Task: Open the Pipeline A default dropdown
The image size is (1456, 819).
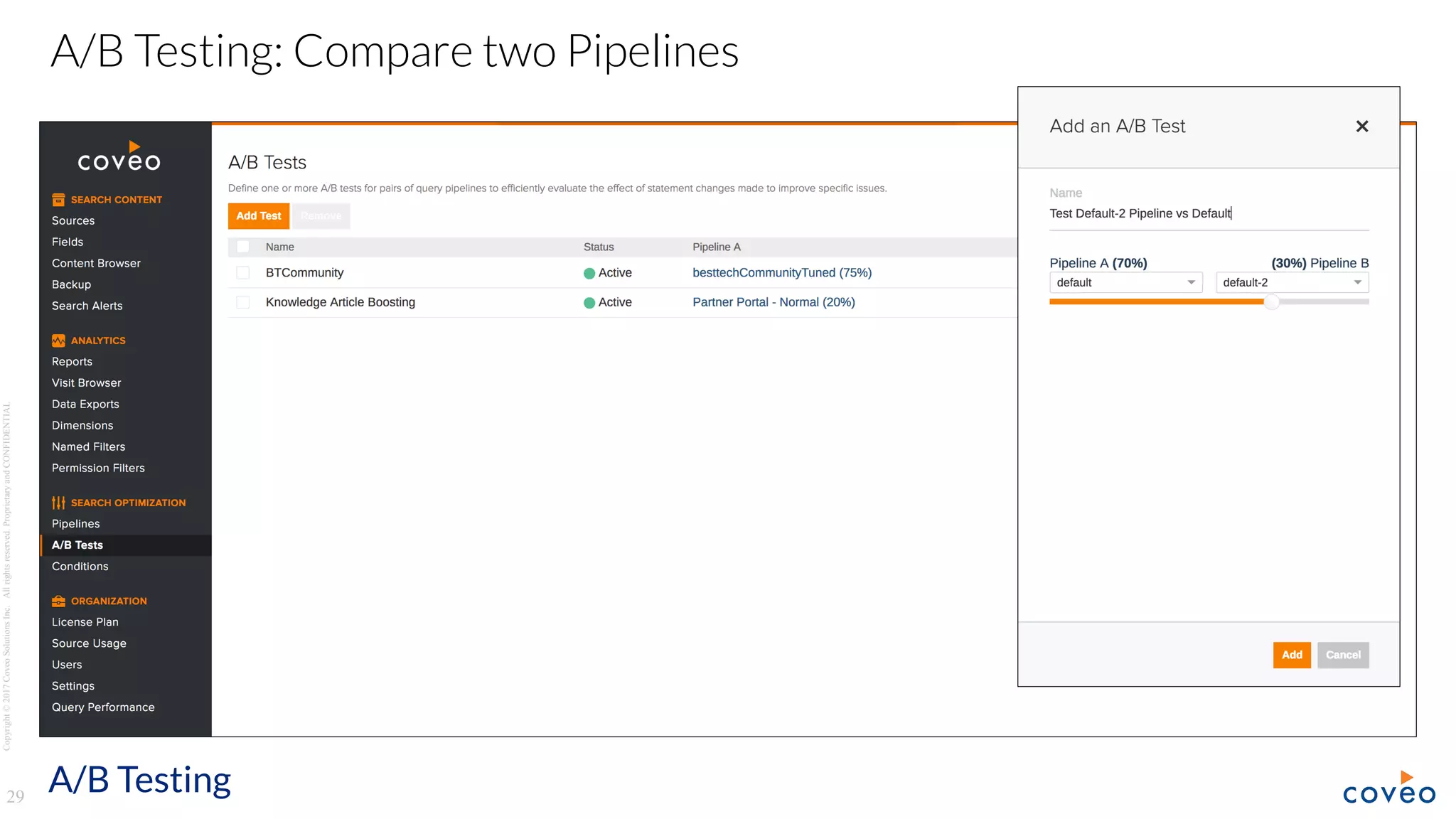Action: (x=1125, y=282)
